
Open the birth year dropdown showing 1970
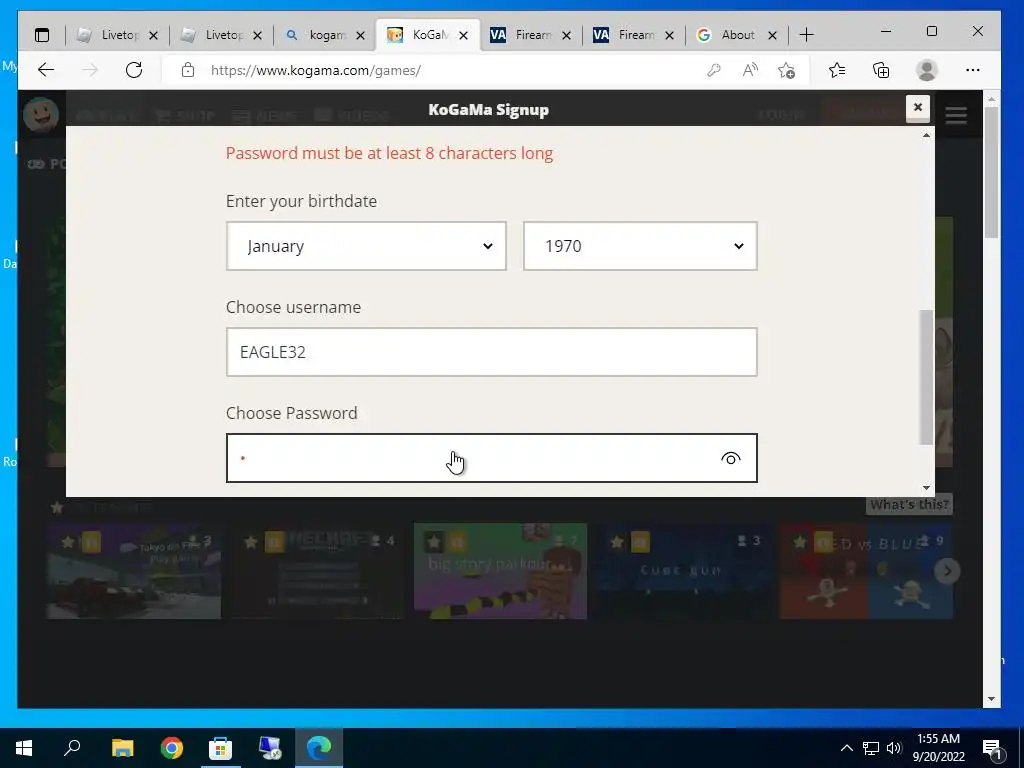tap(640, 246)
